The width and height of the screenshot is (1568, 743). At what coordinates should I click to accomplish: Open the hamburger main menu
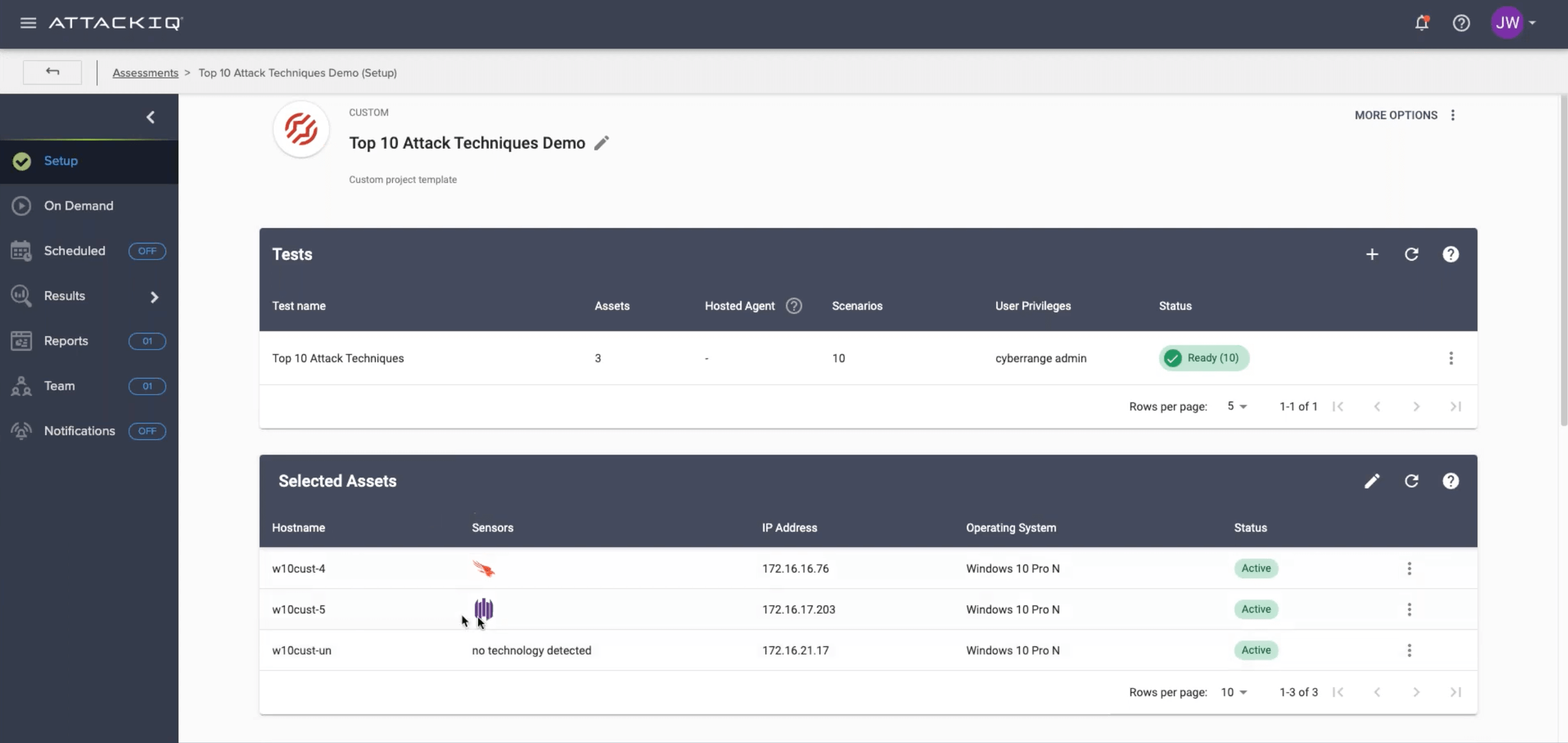(x=28, y=23)
